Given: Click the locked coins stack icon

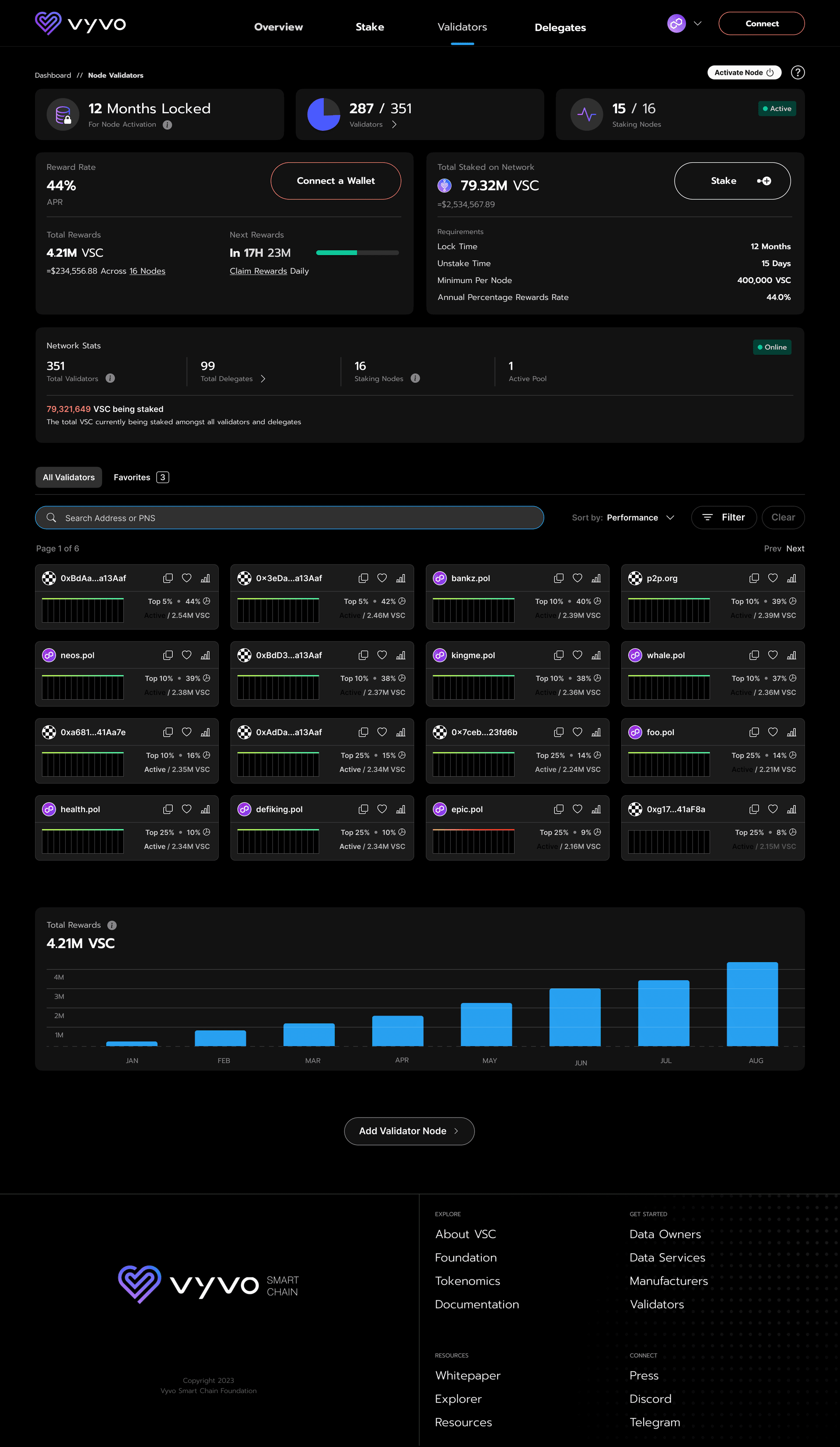Looking at the screenshot, I should (63, 114).
